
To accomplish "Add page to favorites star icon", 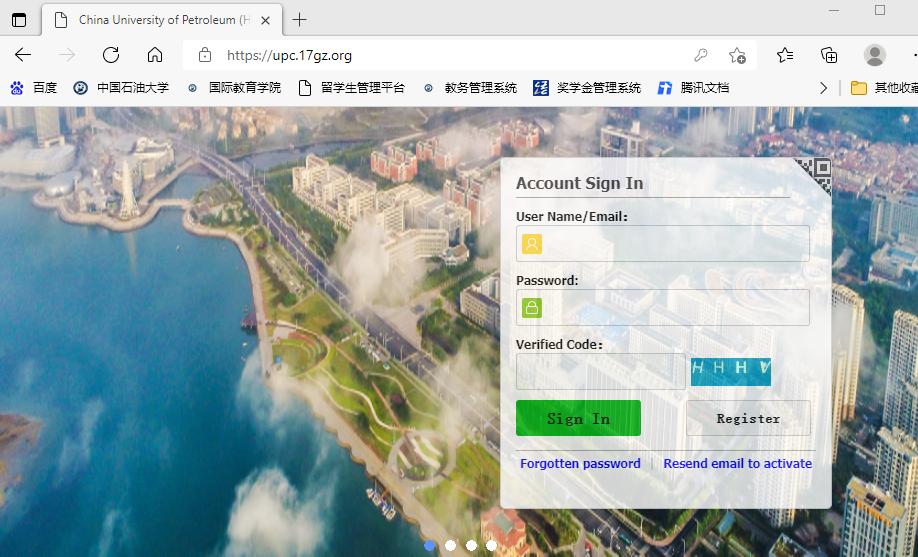I will click(737, 55).
